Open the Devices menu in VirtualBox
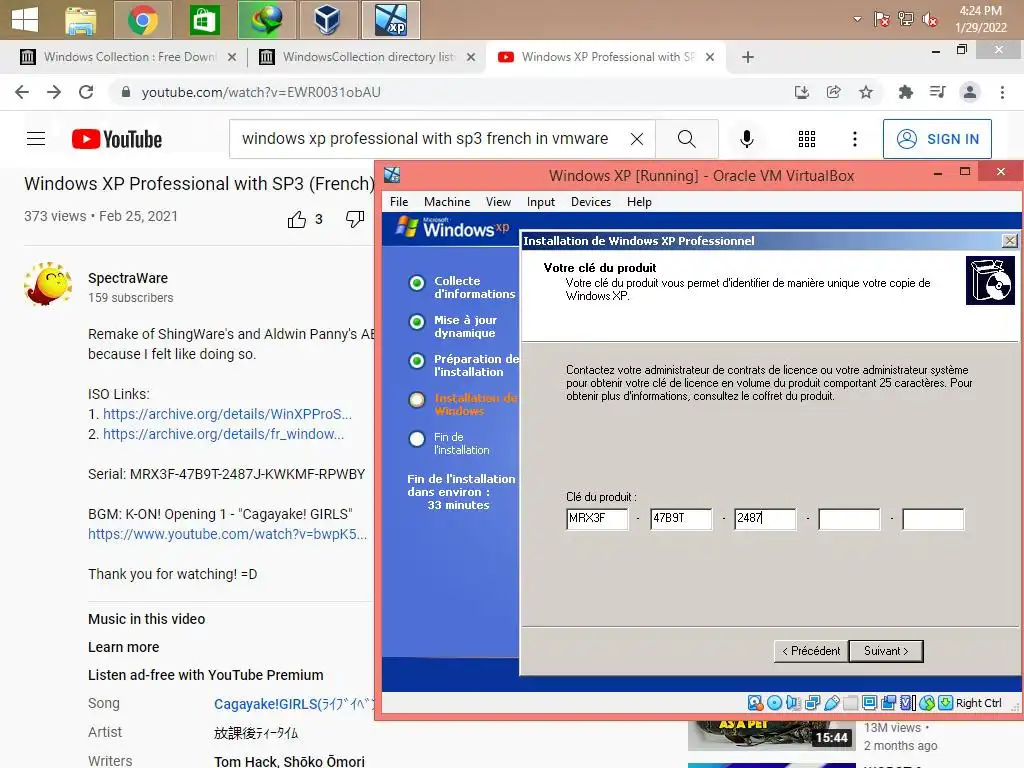The width and height of the screenshot is (1024, 768). 591,202
